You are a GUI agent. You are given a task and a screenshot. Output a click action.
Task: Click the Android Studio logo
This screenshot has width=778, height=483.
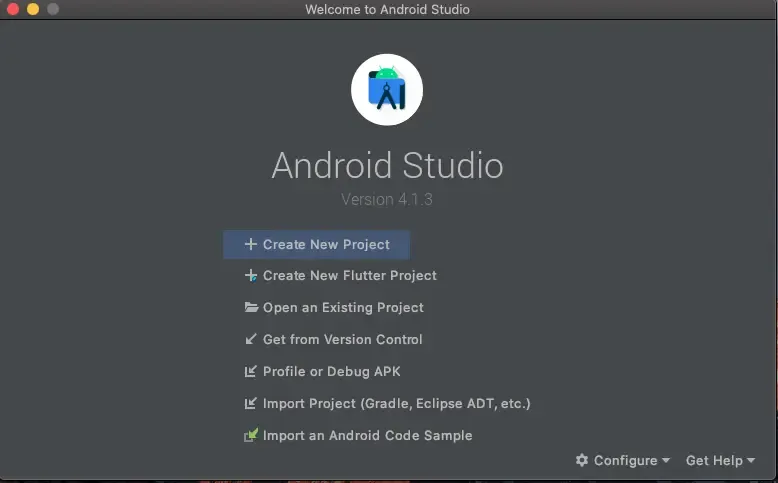click(x=387, y=90)
